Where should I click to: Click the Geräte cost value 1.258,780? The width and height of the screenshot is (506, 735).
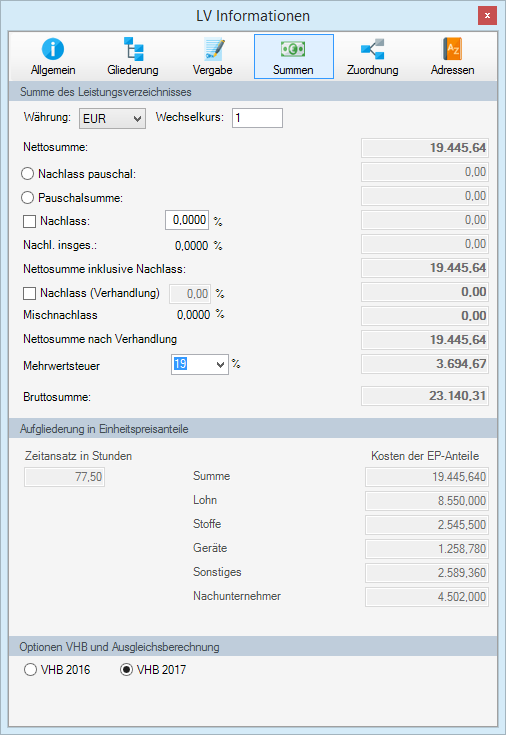427,549
